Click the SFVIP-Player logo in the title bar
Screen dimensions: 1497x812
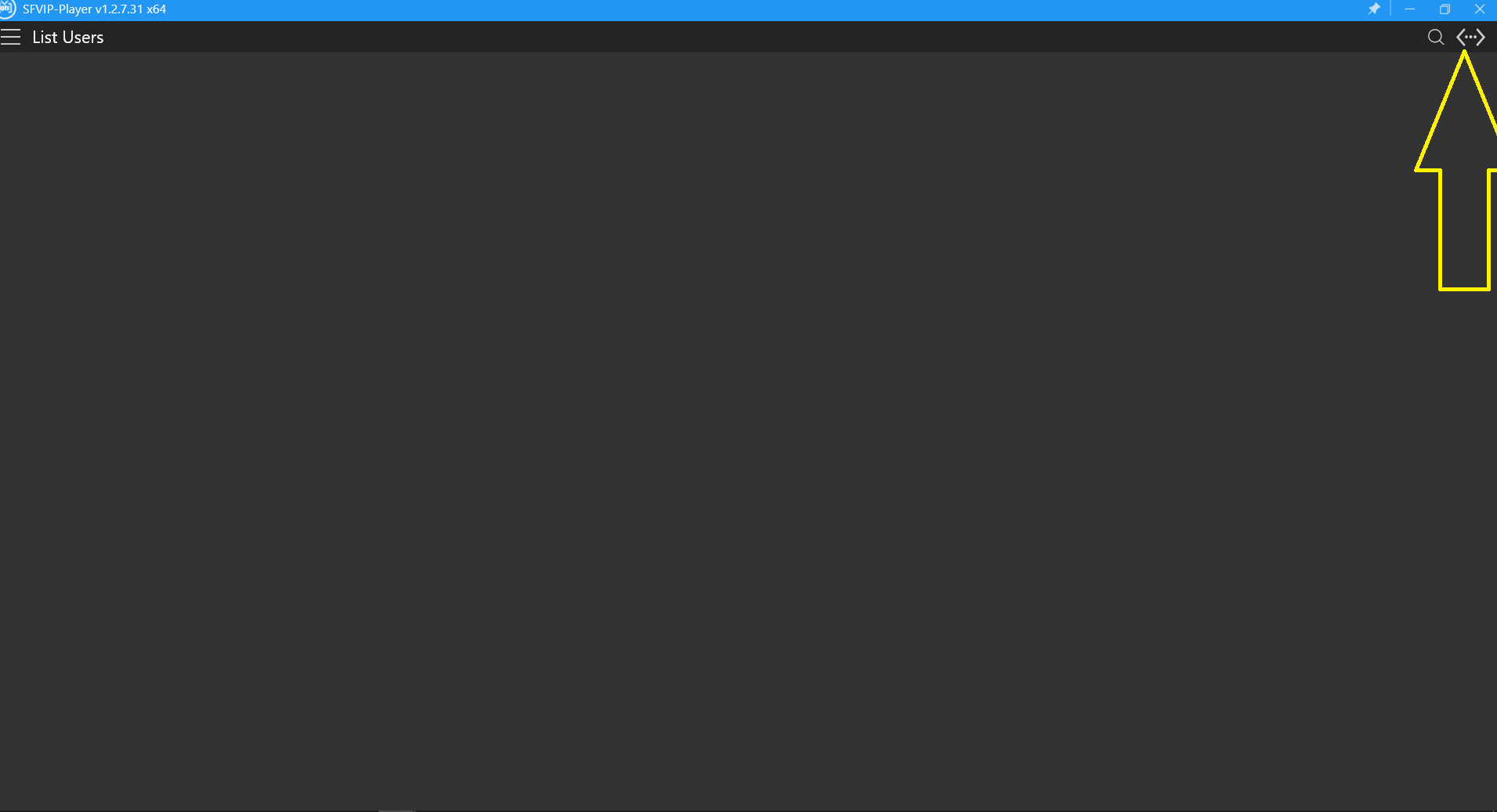[7, 9]
